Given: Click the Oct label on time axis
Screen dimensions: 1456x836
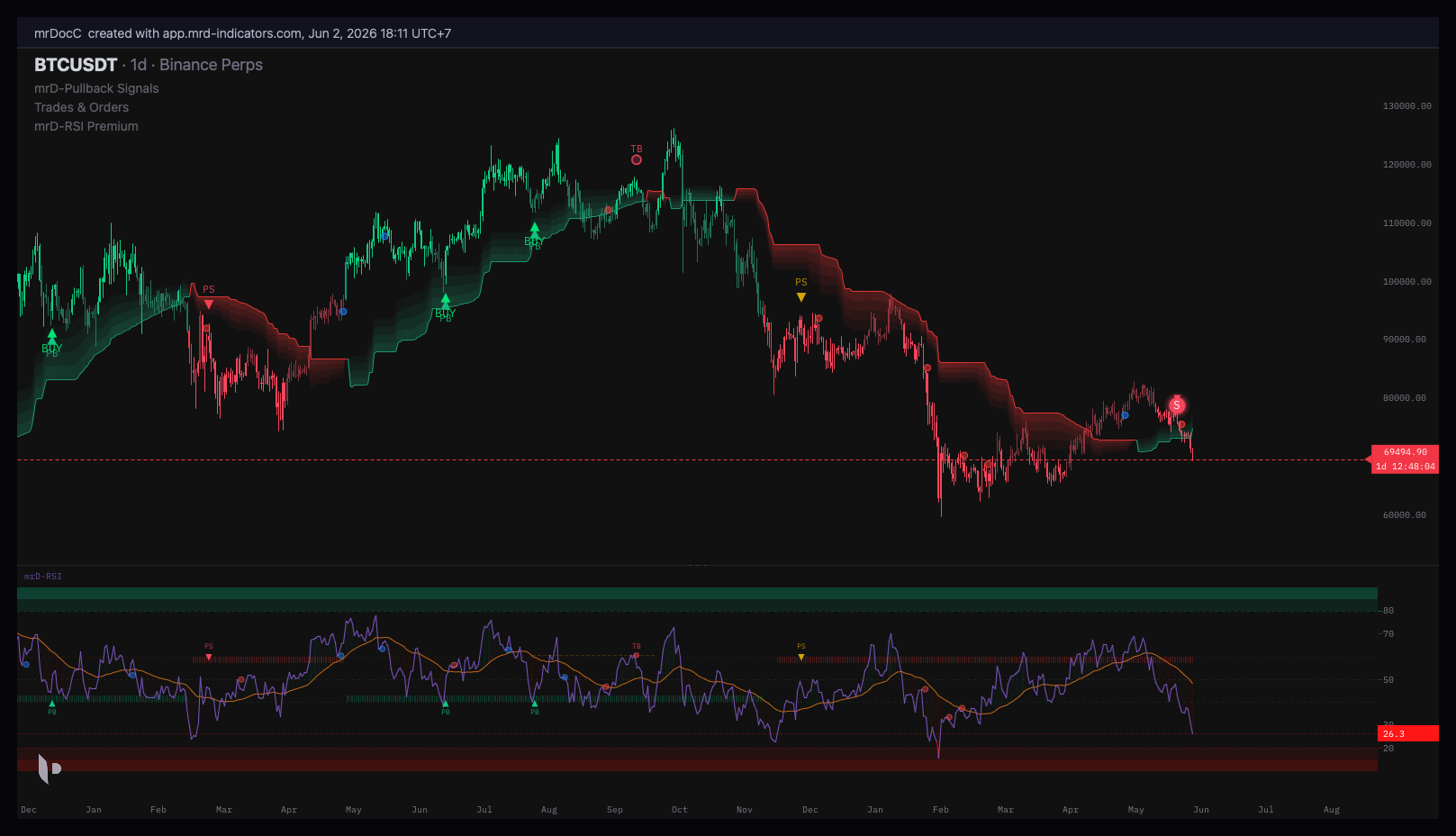Looking at the screenshot, I should click(680, 810).
